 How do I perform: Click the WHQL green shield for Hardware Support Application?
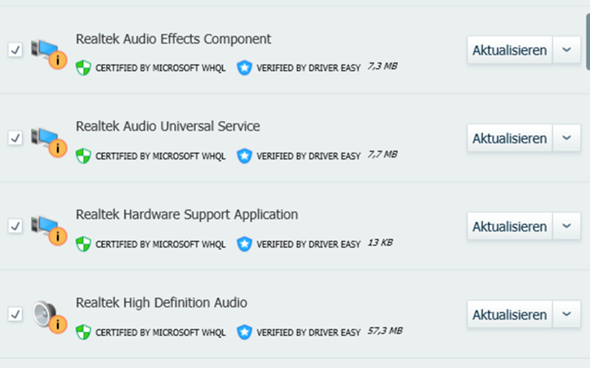click(84, 244)
